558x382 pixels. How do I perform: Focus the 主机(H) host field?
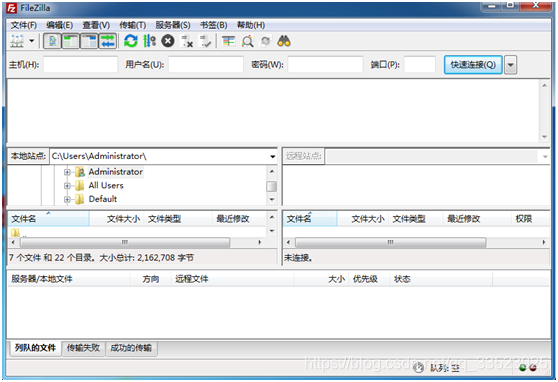(x=80, y=64)
